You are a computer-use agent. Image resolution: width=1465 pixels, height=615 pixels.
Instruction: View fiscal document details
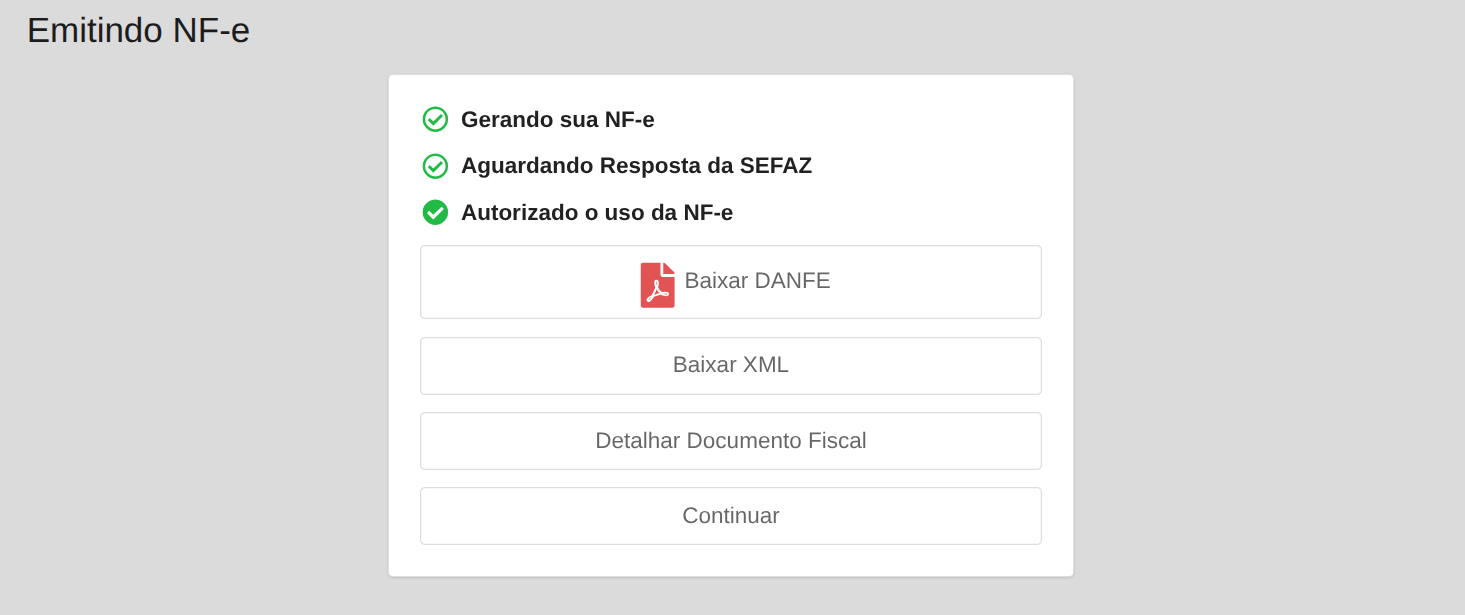click(730, 441)
